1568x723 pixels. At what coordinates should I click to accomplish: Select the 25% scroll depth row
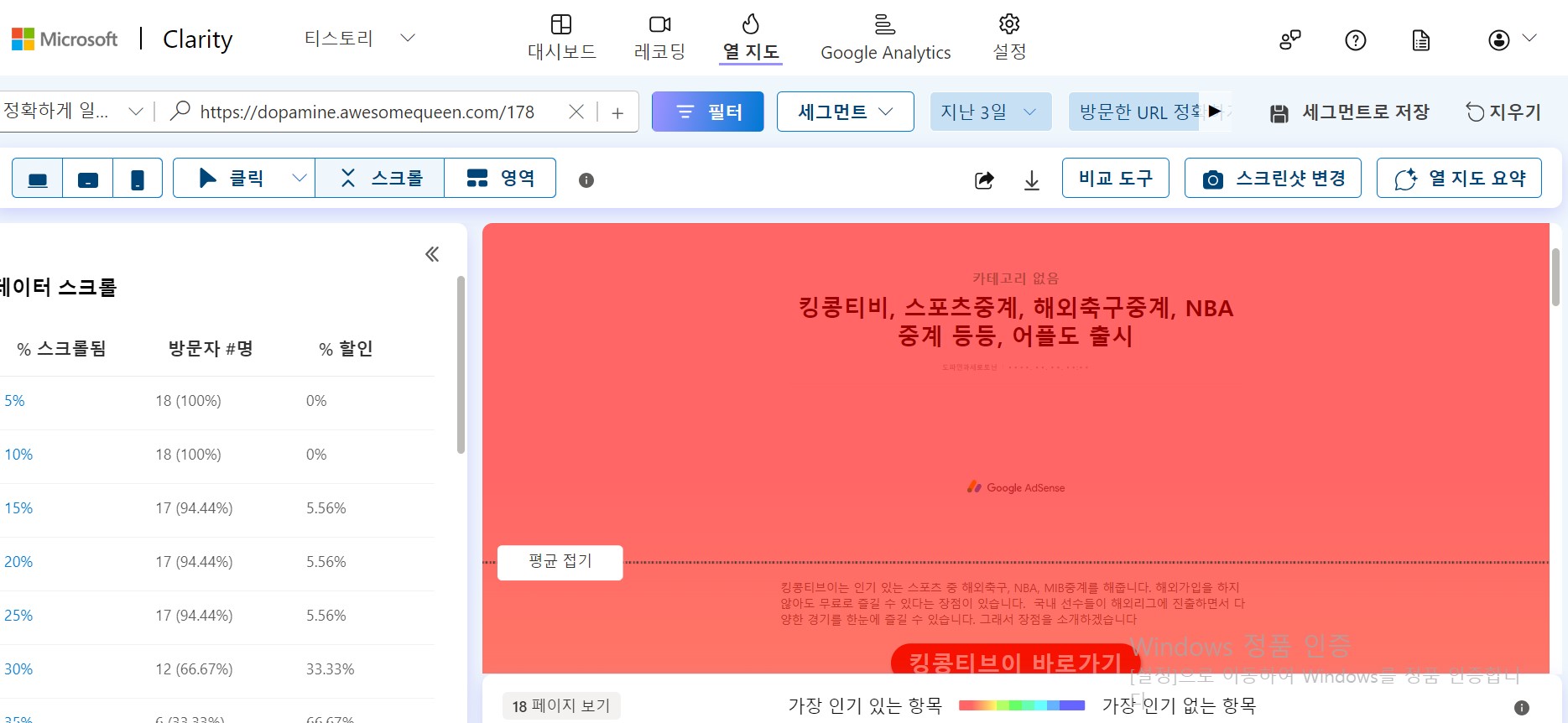(217, 617)
